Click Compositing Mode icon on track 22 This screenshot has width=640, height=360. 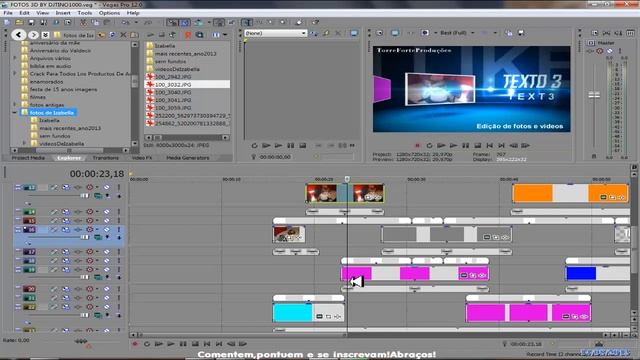(98, 316)
